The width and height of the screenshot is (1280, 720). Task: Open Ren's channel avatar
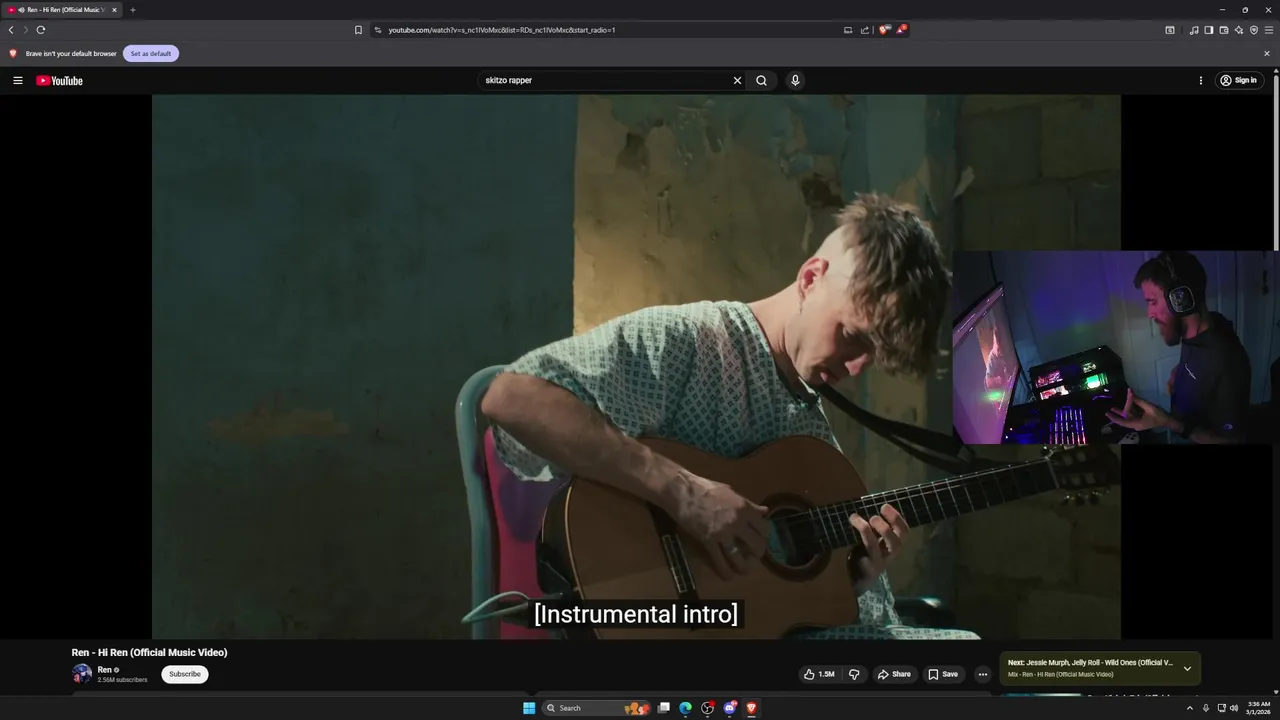82,674
